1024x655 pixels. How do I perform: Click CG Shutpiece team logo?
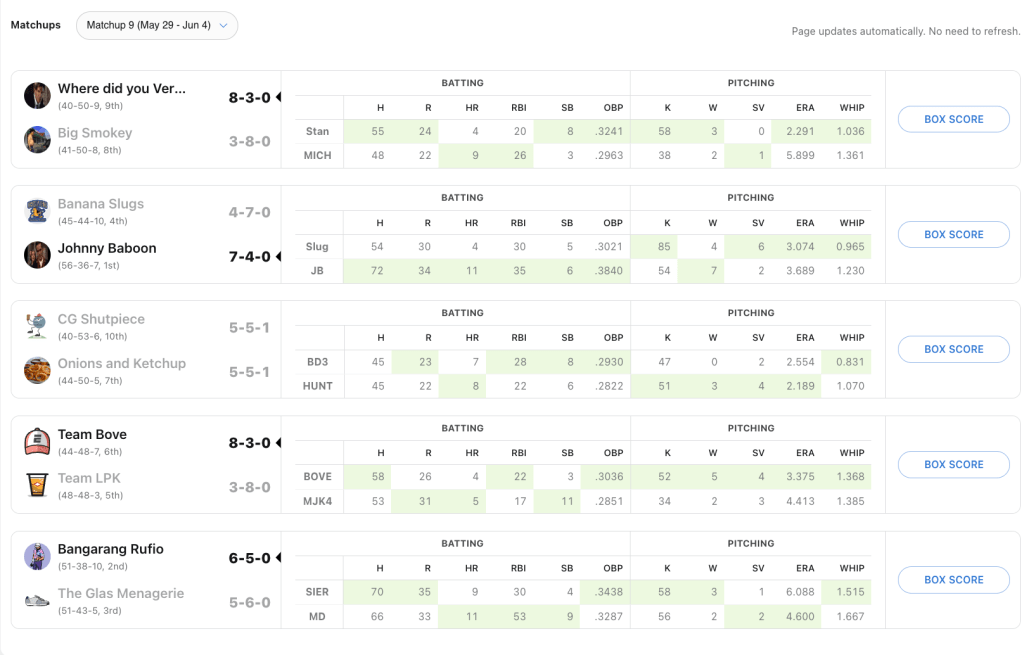pos(37,326)
